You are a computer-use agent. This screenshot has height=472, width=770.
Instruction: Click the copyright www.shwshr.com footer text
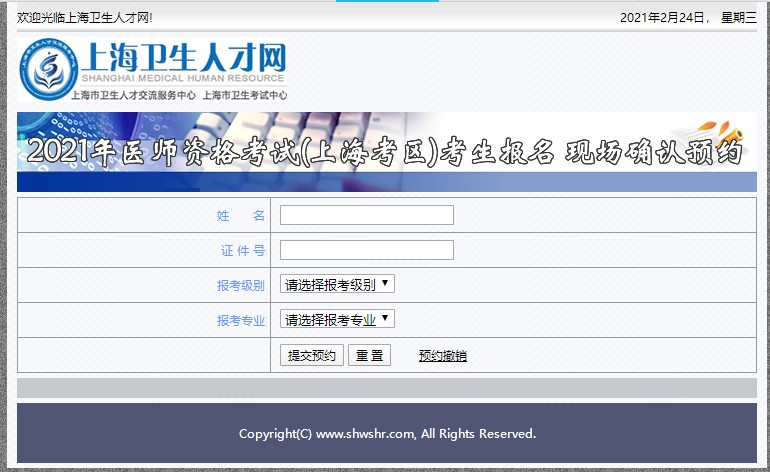tap(387, 434)
